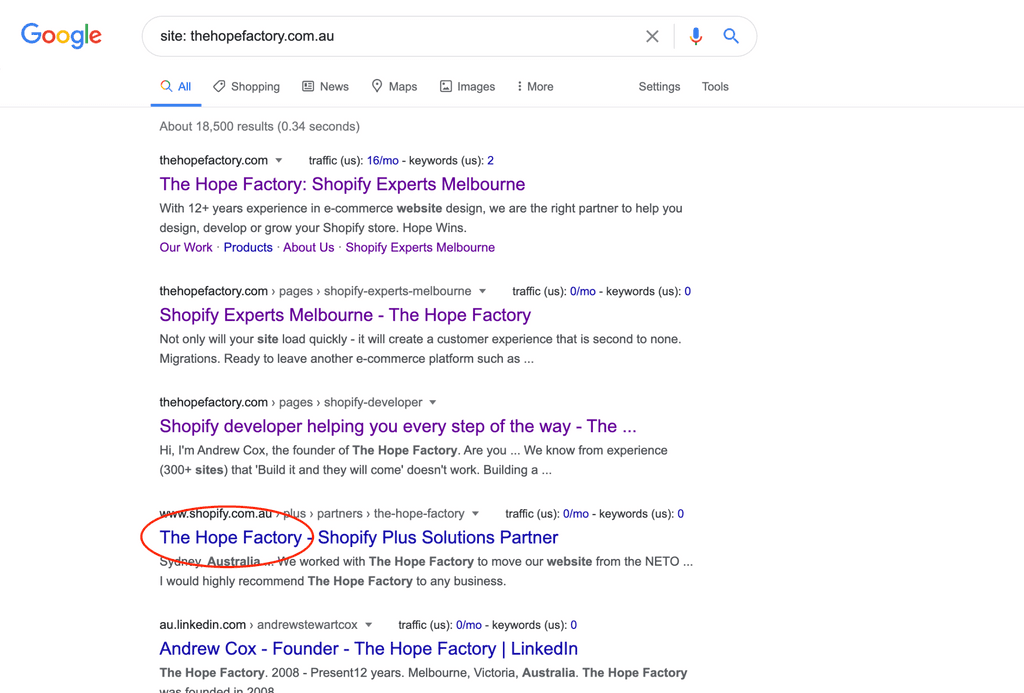
Task: Select the All tab
Action: click(176, 86)
